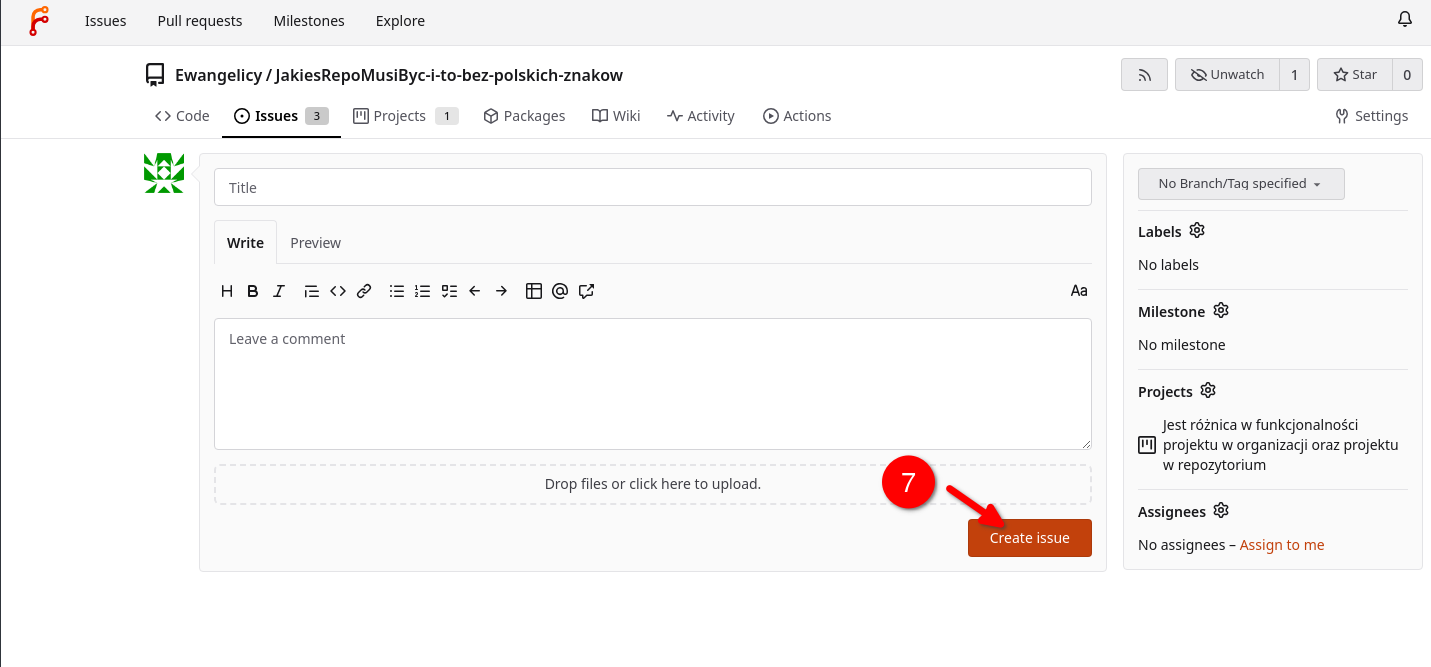Screen dimensions: 1431x667
Task: Open the Milestone gear selector
Action: [x=1220, y=311]
